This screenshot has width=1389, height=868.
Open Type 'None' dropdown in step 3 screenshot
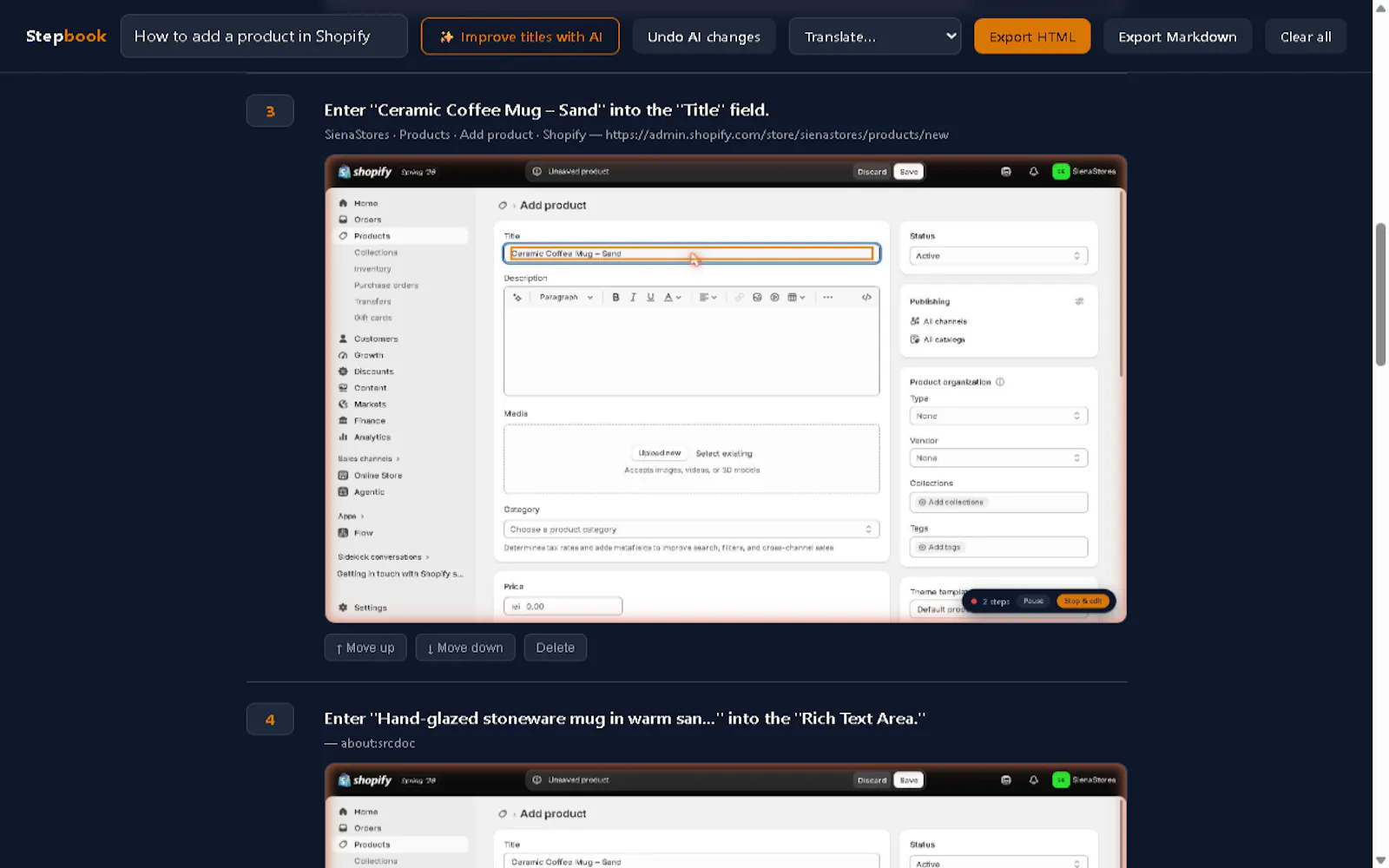coord(998,416)
